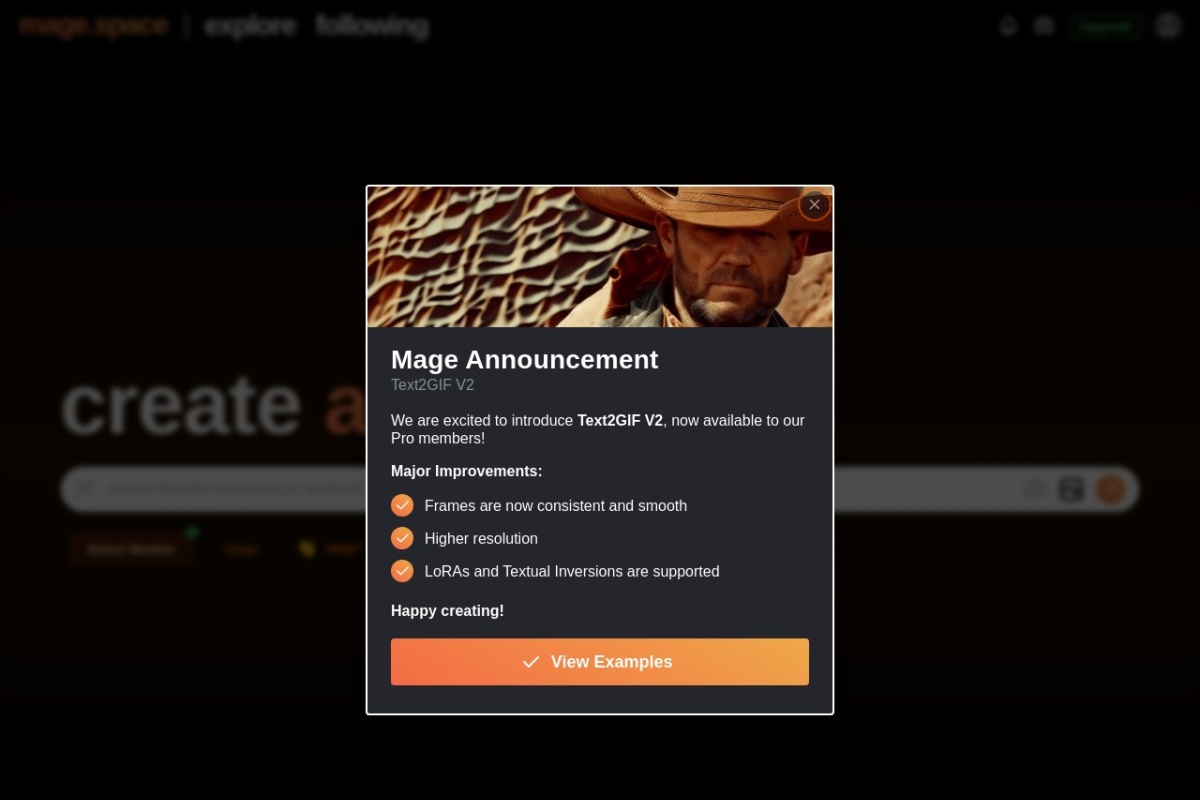Click the "Happy creating!" text
The height and width of the screenshot is (800, 1200).
point(447,611)
